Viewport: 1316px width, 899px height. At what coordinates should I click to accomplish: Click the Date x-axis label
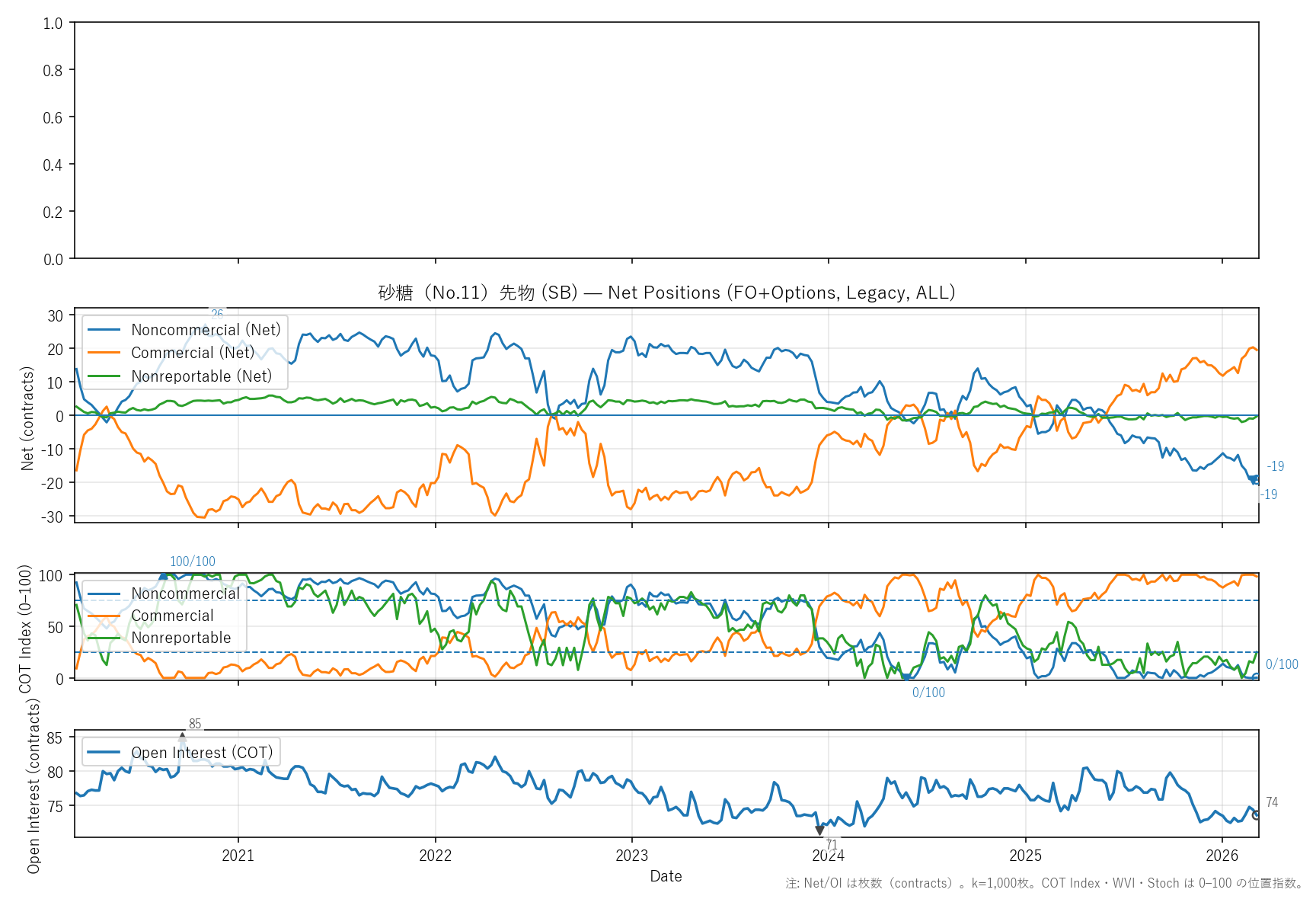click(x=666, y=876)
